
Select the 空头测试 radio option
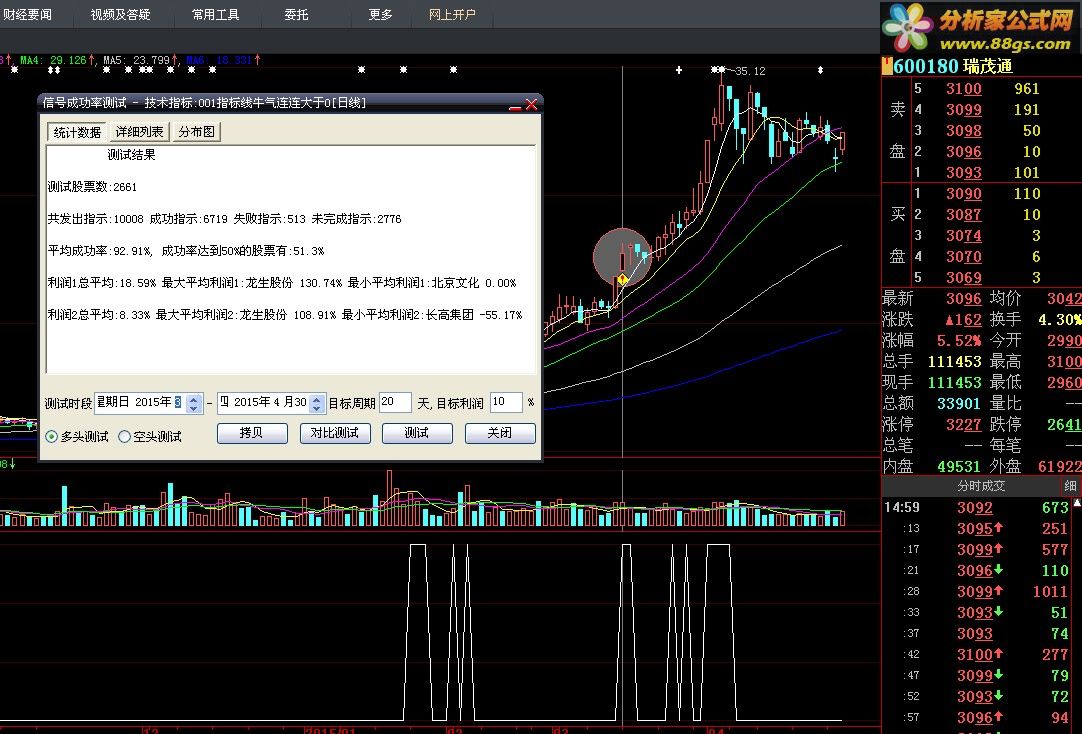point(124,437)
